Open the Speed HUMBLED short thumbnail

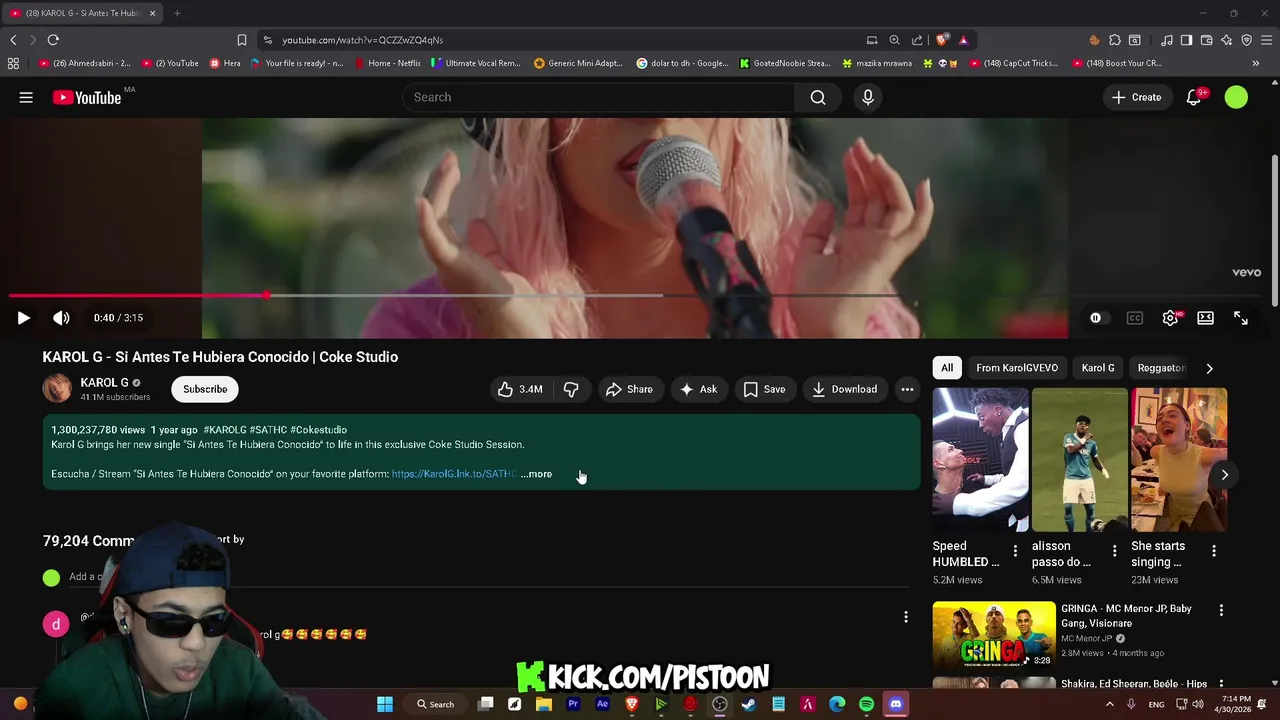(x=980, y=460)
